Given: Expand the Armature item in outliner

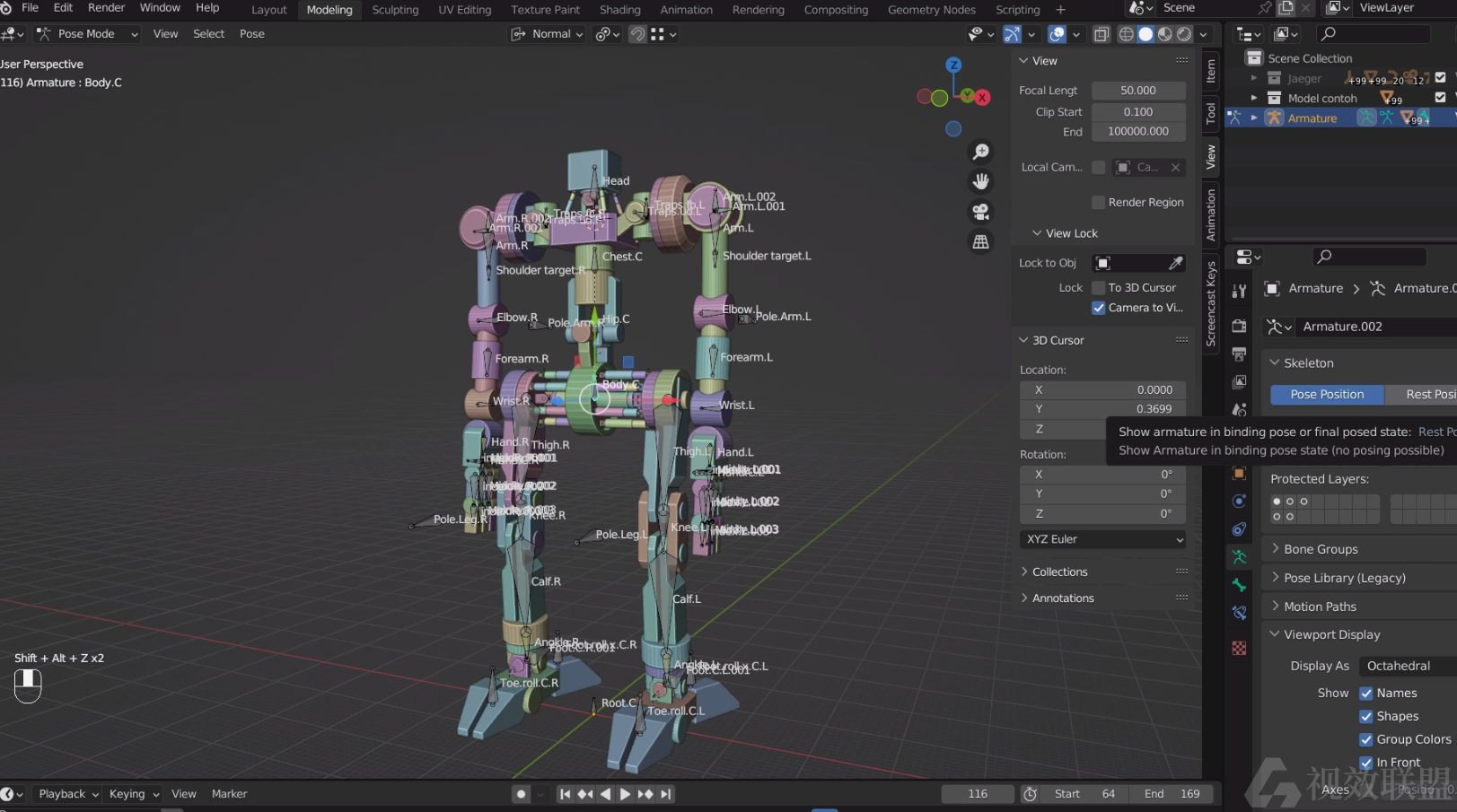Looking at the screenshot, I should 1254,118.
